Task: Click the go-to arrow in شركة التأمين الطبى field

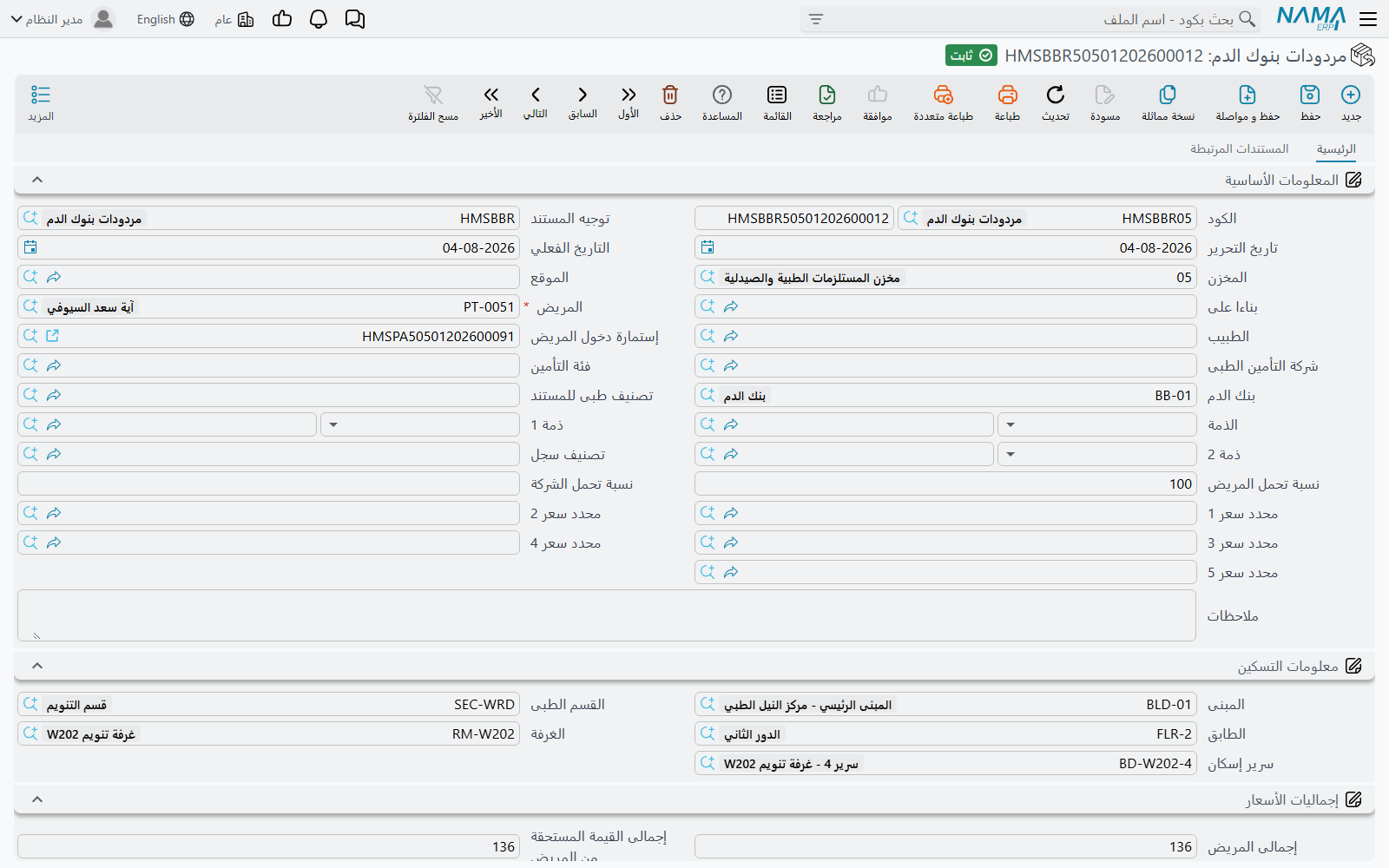Action: click(x=731, y=365)
